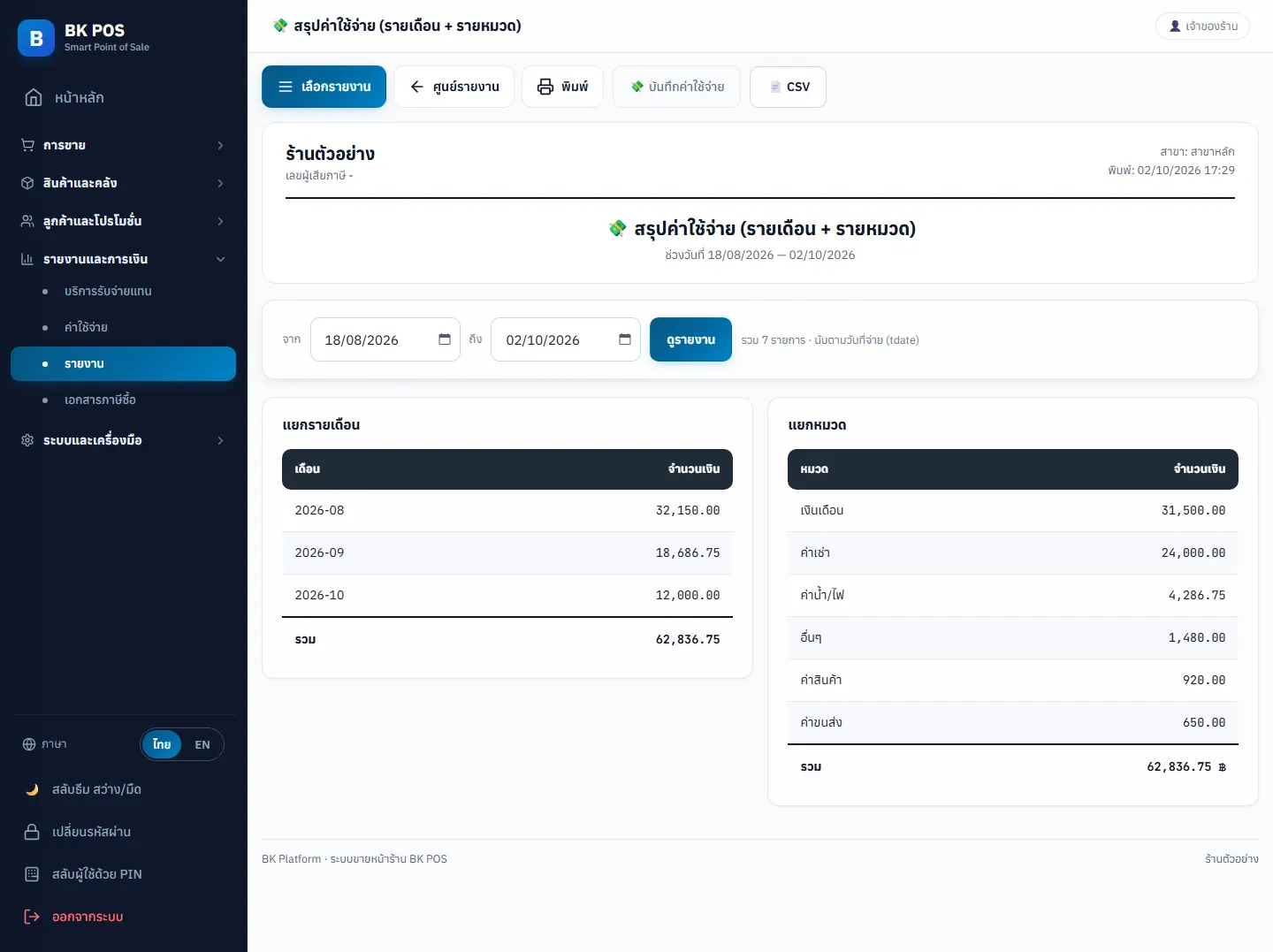Screen dimensions: 1273x952
Task: Click the from date input field
Action: tap(385, 339)
